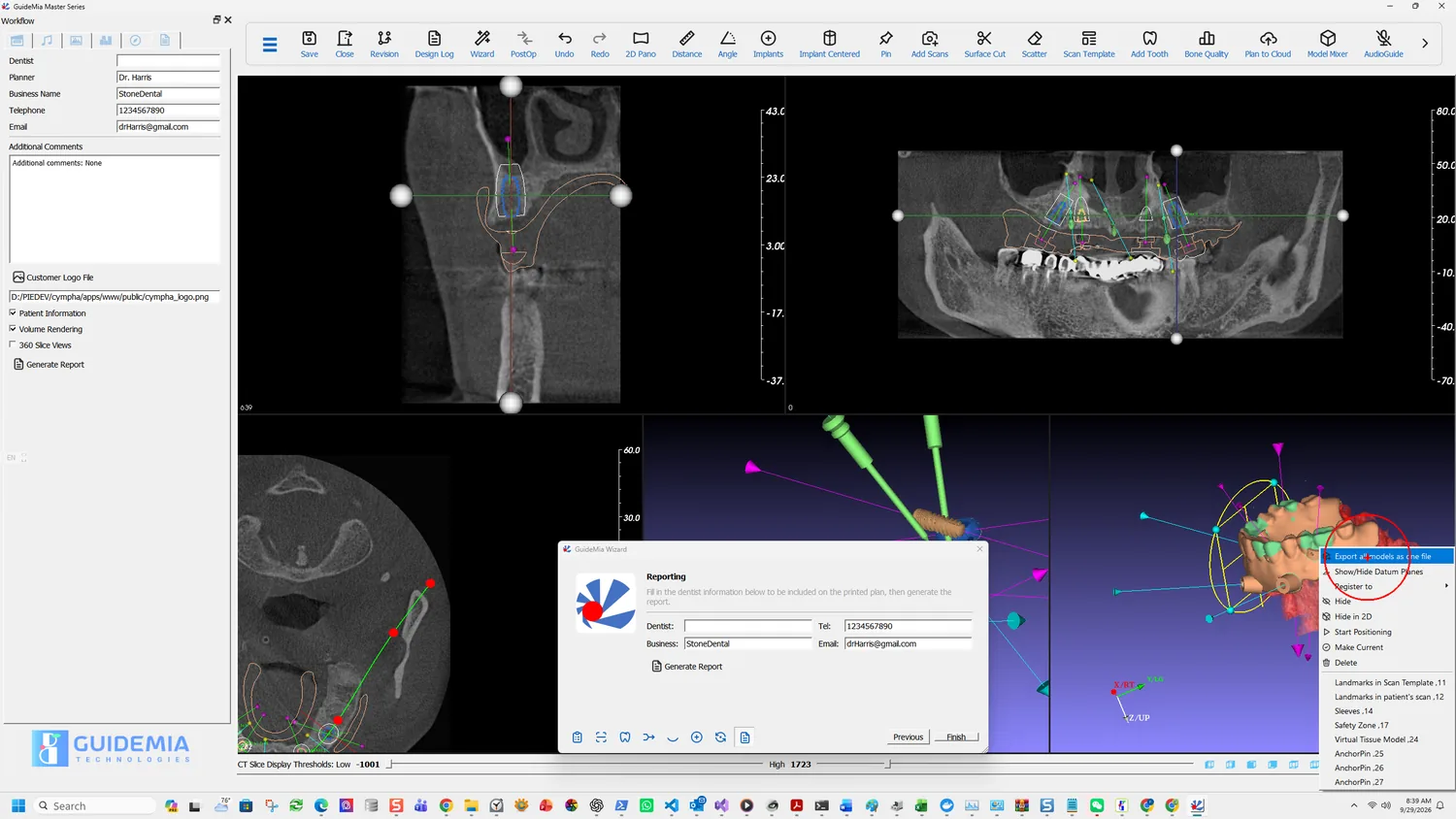The image size is (1456, 819).
Task: Activate the Distance measurement tool
Action: coord(687,44)
